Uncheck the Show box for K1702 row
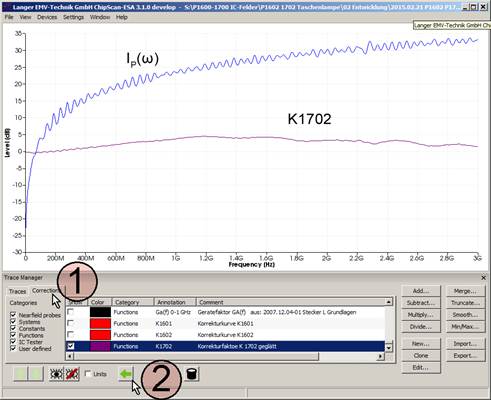 pyautogui.click(x=71, y=346)
